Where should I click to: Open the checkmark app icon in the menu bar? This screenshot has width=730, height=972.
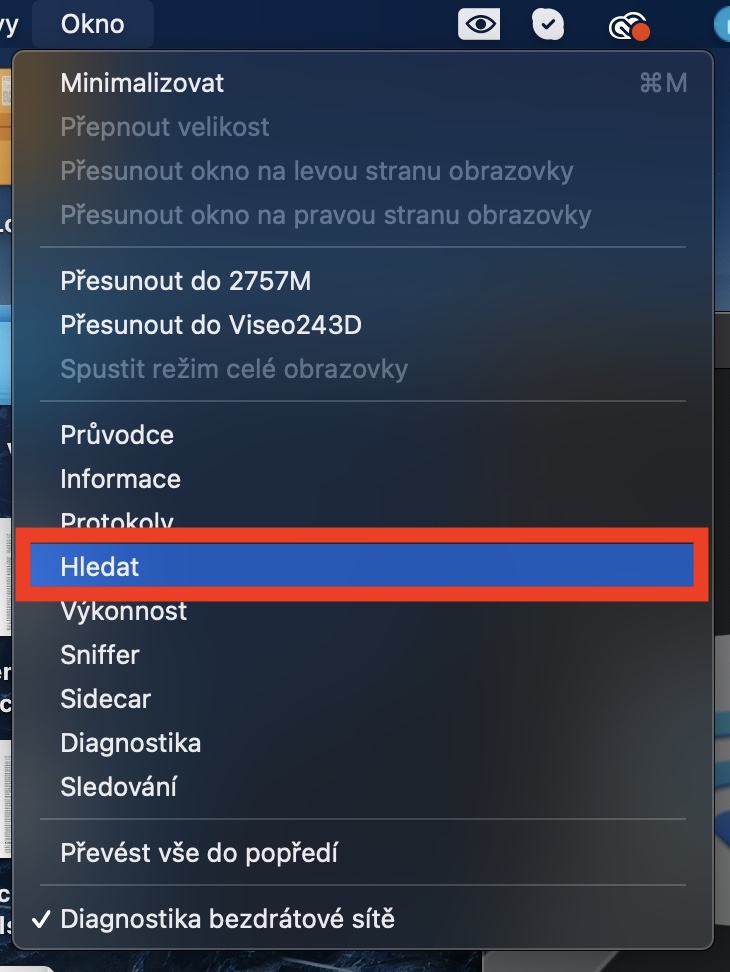(x=548, y=24)
